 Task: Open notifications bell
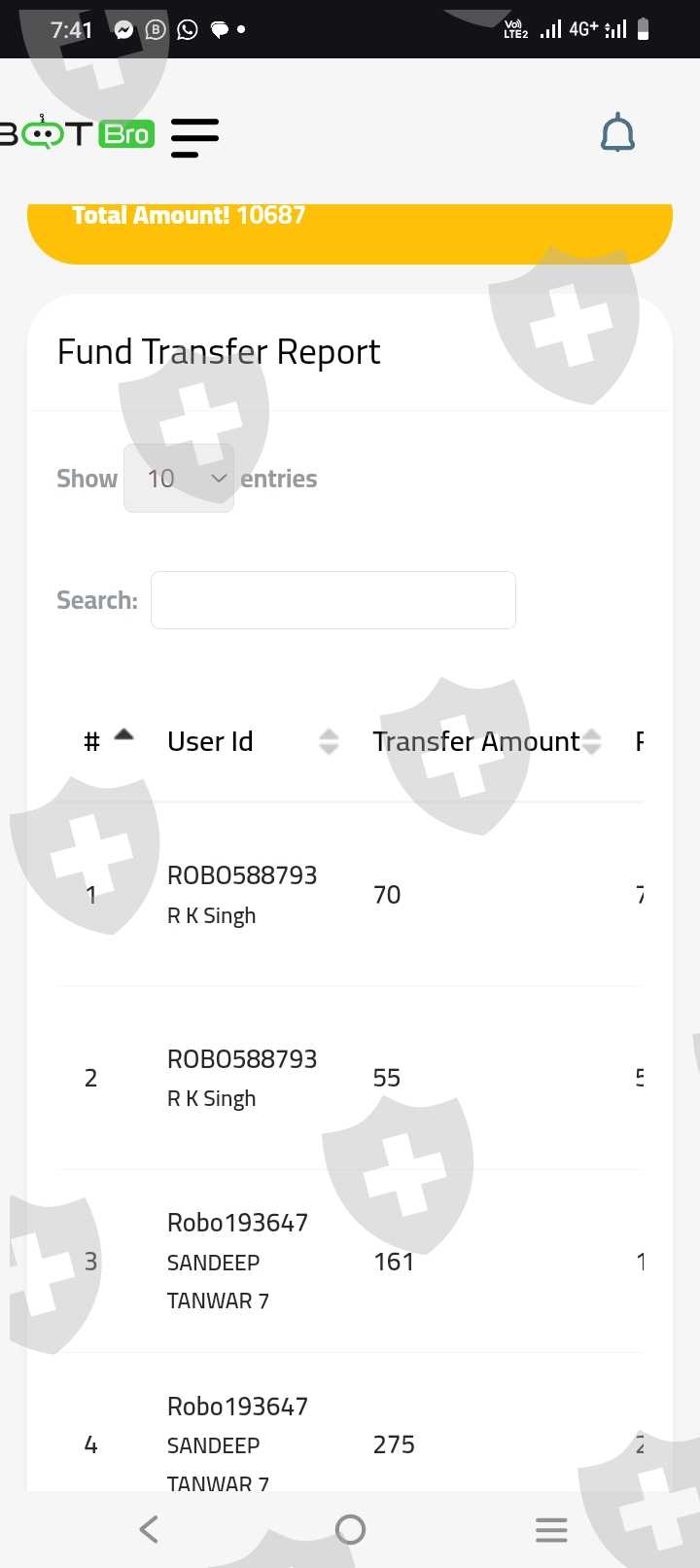pos(617,133)
